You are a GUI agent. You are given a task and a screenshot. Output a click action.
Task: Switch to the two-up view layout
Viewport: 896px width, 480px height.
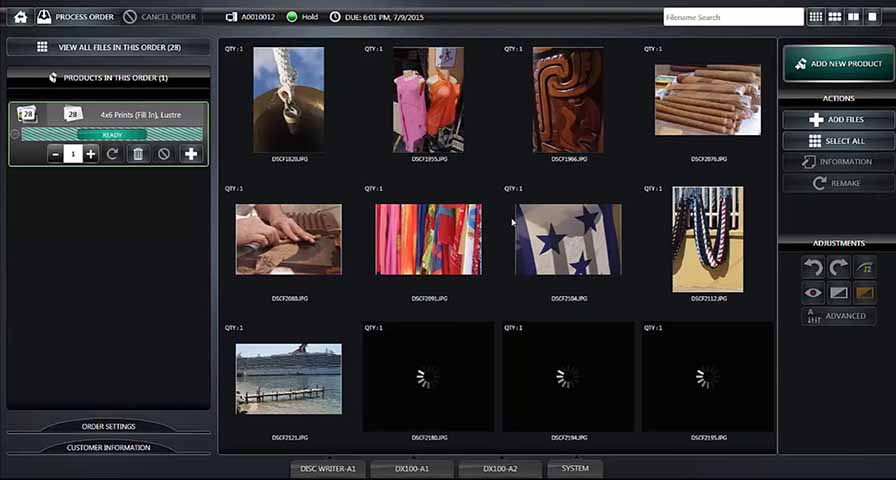click(854, 17)
